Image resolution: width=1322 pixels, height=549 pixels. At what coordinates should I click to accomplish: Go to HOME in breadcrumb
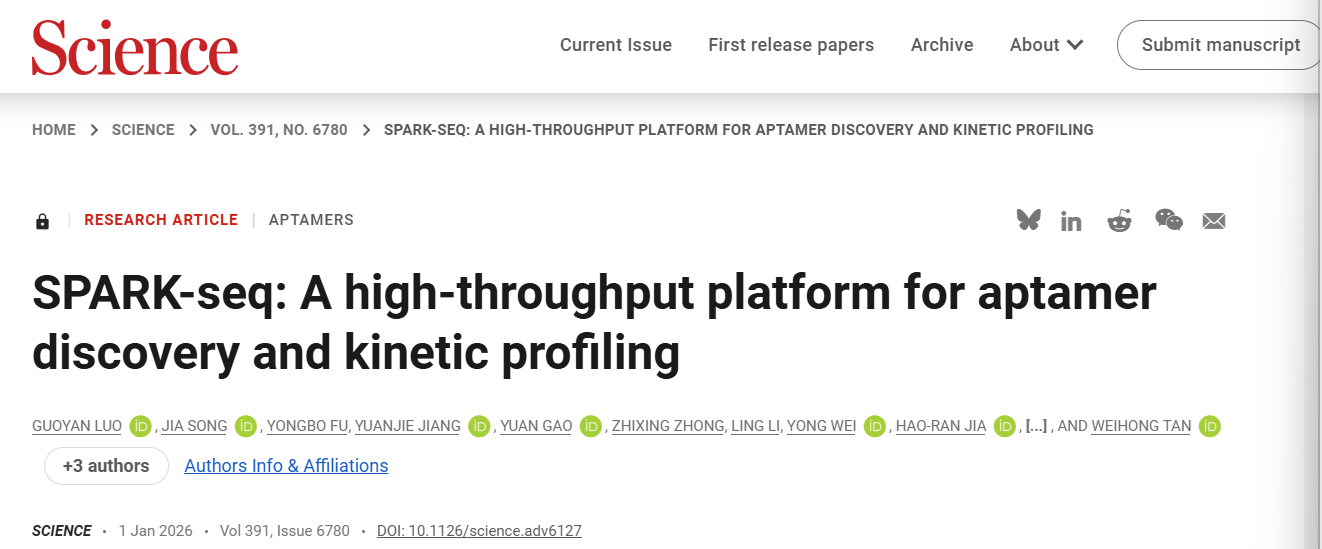pyautogui.click(x=54, y=130)
